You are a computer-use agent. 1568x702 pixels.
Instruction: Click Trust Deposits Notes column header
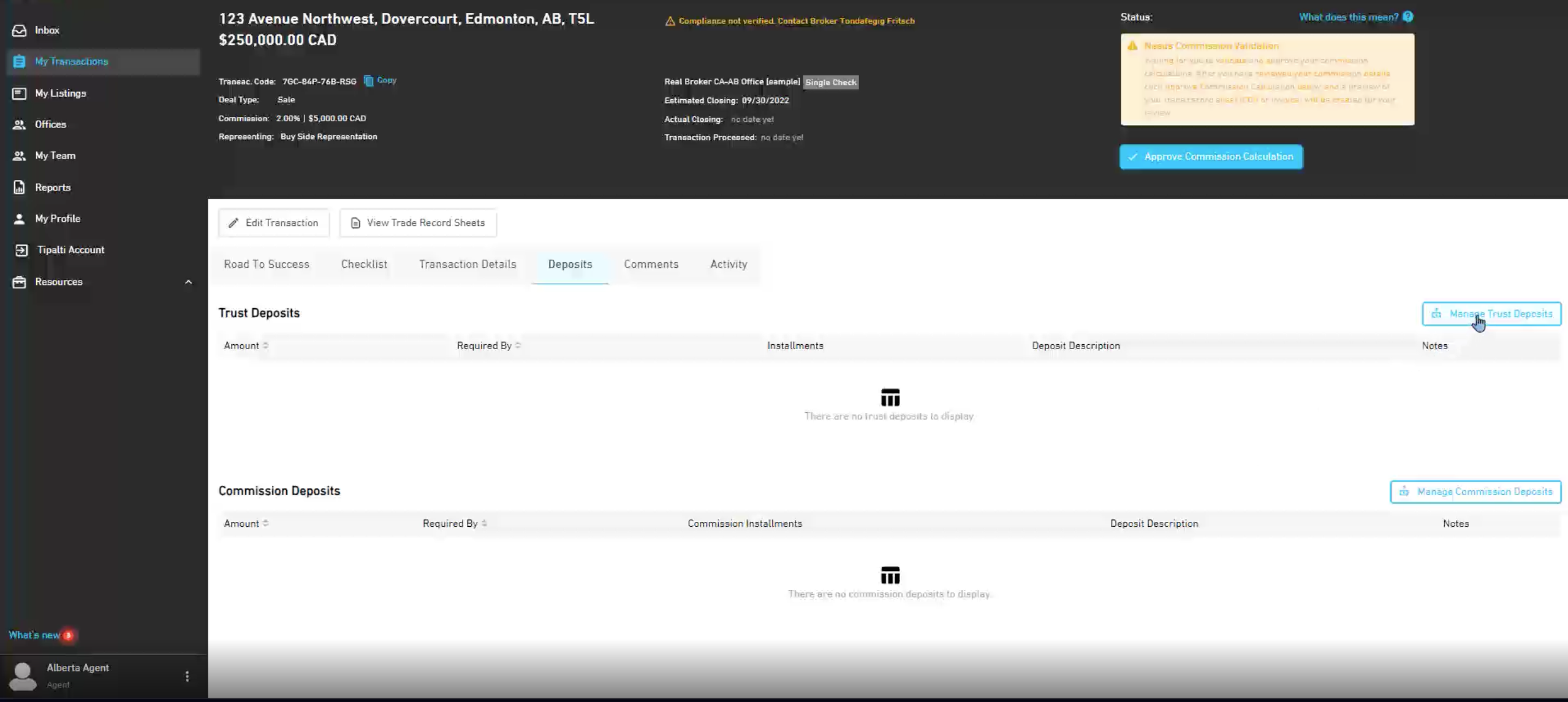coord(1434,345)
